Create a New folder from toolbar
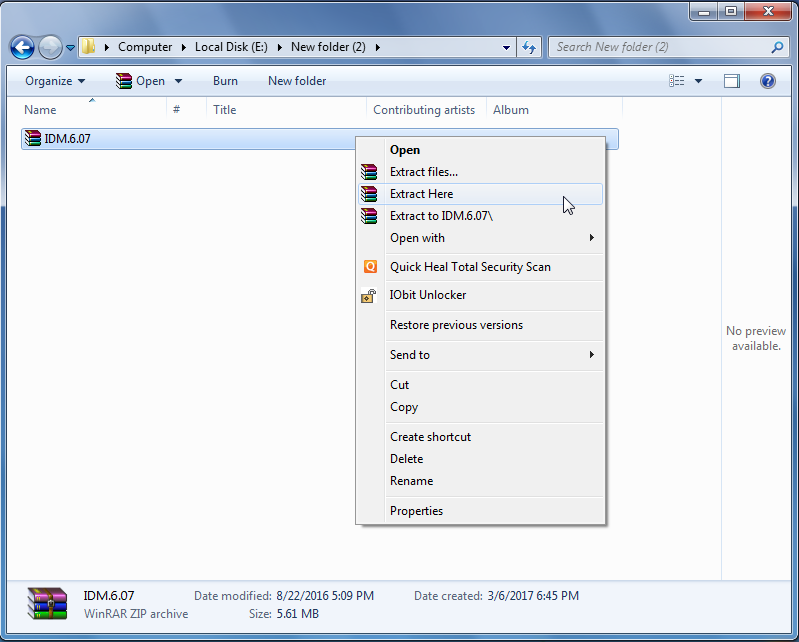Image resolution: width=799 pixels, height=642 pixels. click(x=297, y=81)
